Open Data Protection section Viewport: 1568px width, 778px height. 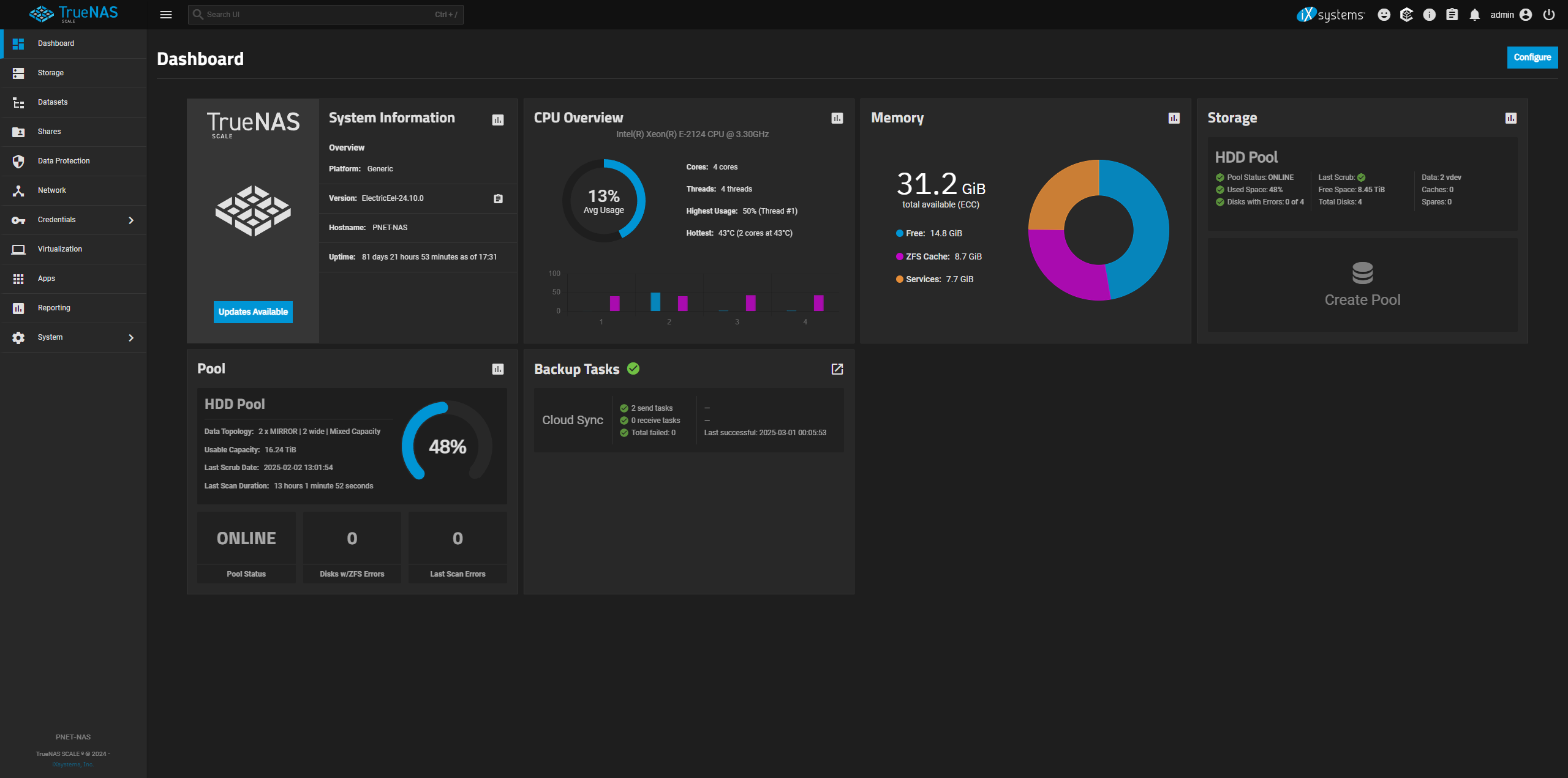[x=63, y=160]
